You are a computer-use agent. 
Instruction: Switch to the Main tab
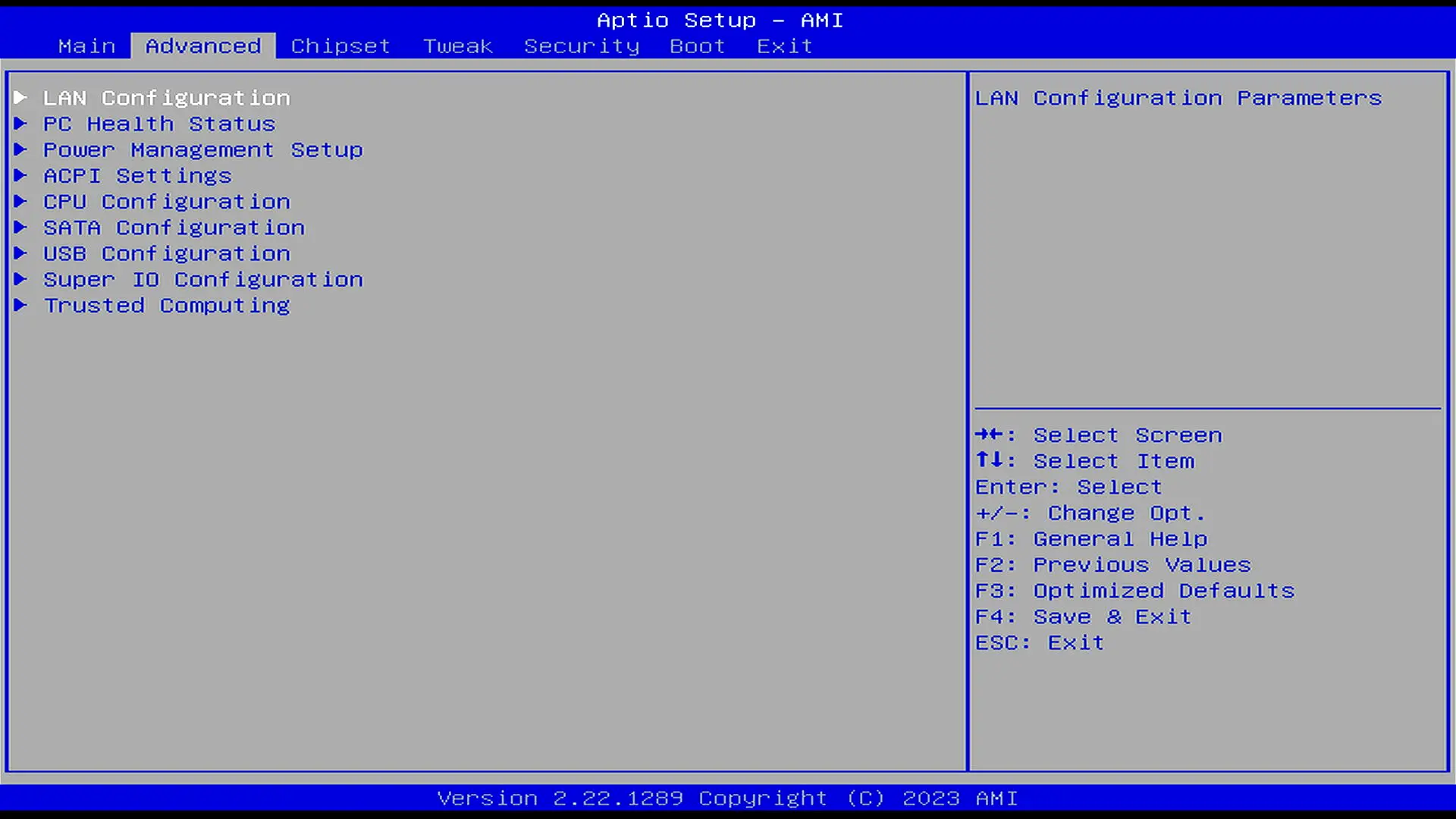[86, 46]
